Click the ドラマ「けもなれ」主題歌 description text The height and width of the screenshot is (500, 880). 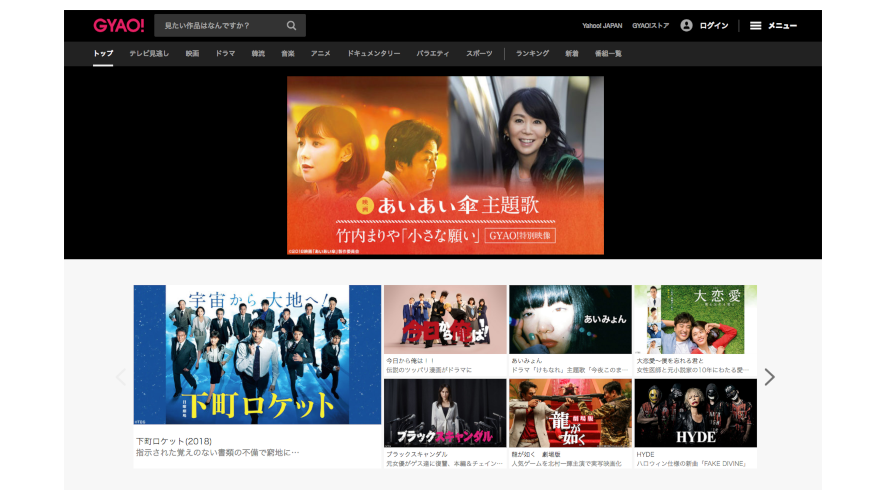[569, 370]
